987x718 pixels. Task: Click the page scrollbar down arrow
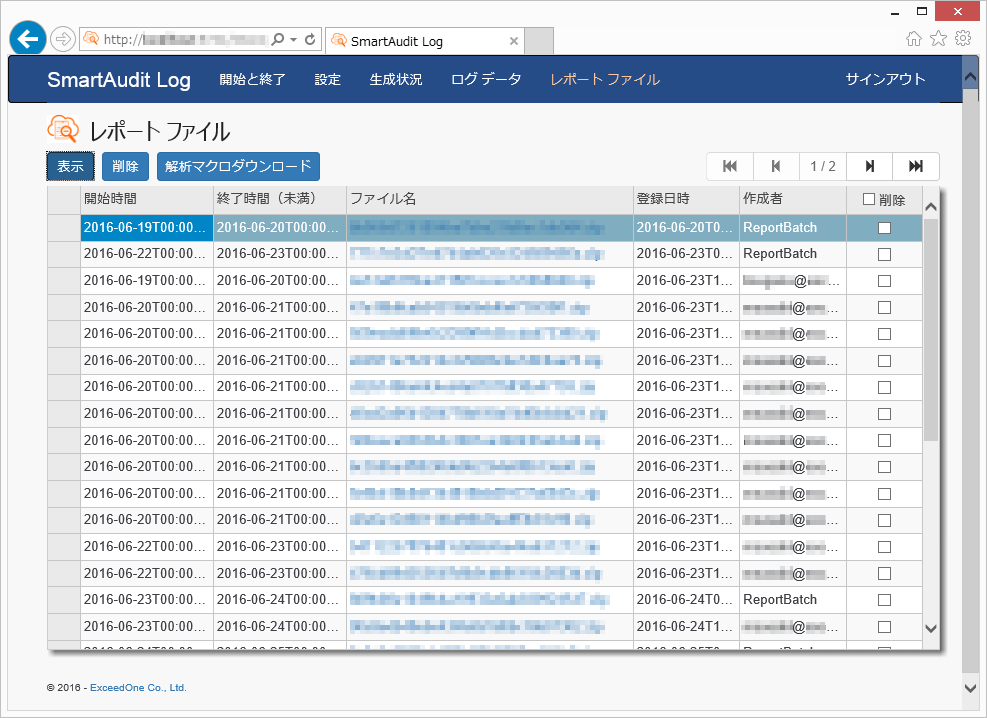[971, 688]
